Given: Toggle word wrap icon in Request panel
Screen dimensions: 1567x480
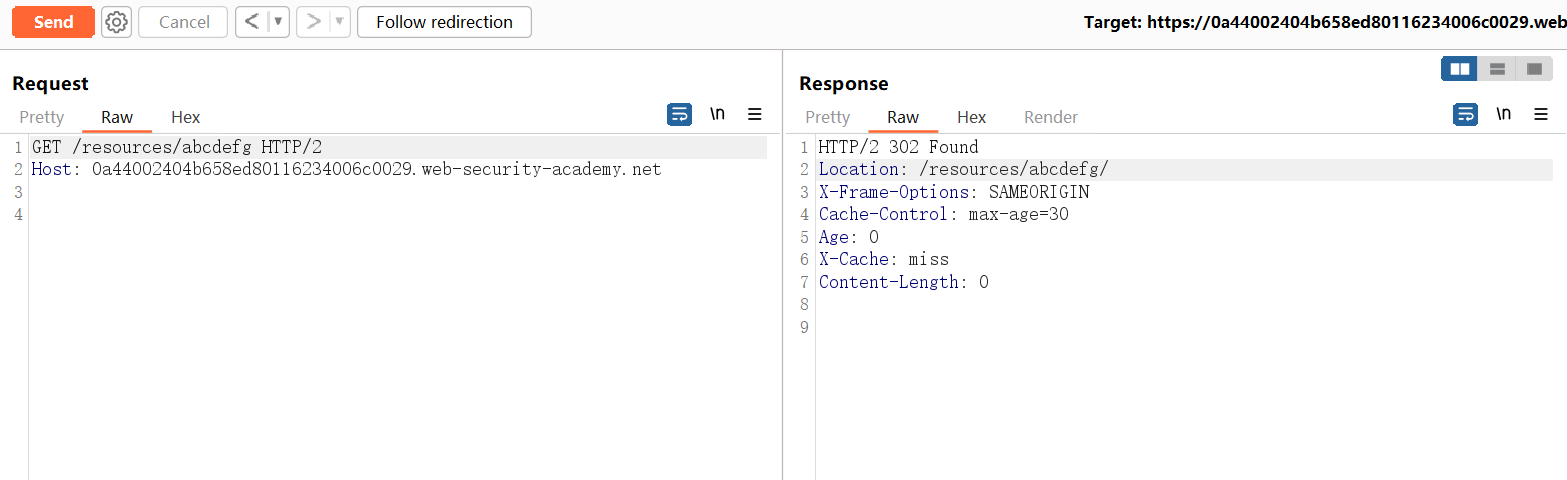Looking at the screenshot, I should [x=679, y=114].
